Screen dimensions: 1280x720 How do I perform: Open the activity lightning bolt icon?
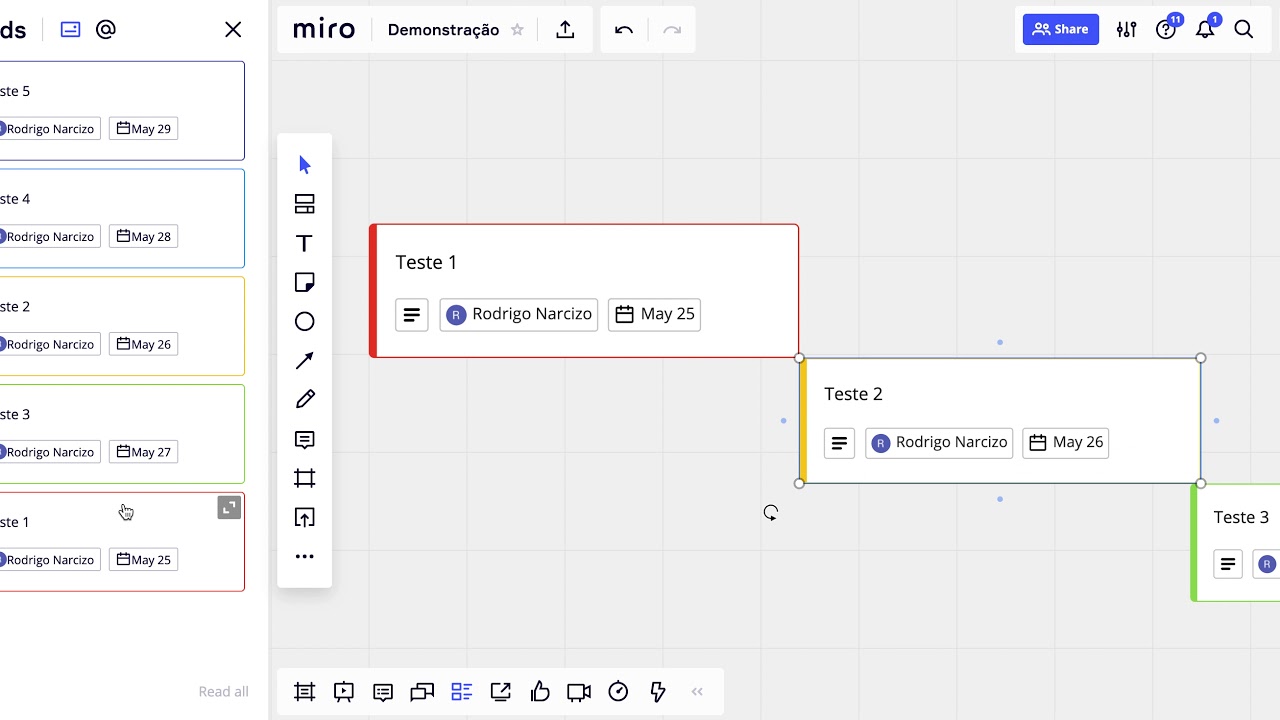click(x=658, y=691)
